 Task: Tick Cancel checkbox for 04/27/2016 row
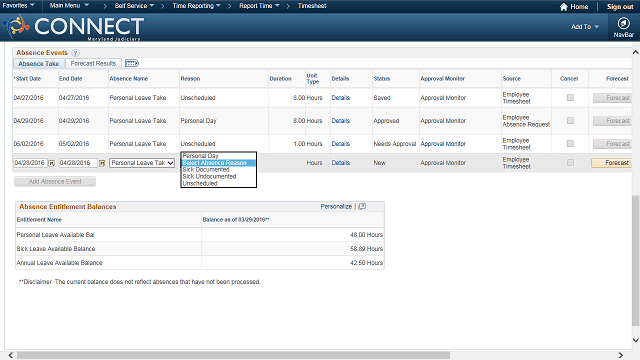(x=570, y=98)
